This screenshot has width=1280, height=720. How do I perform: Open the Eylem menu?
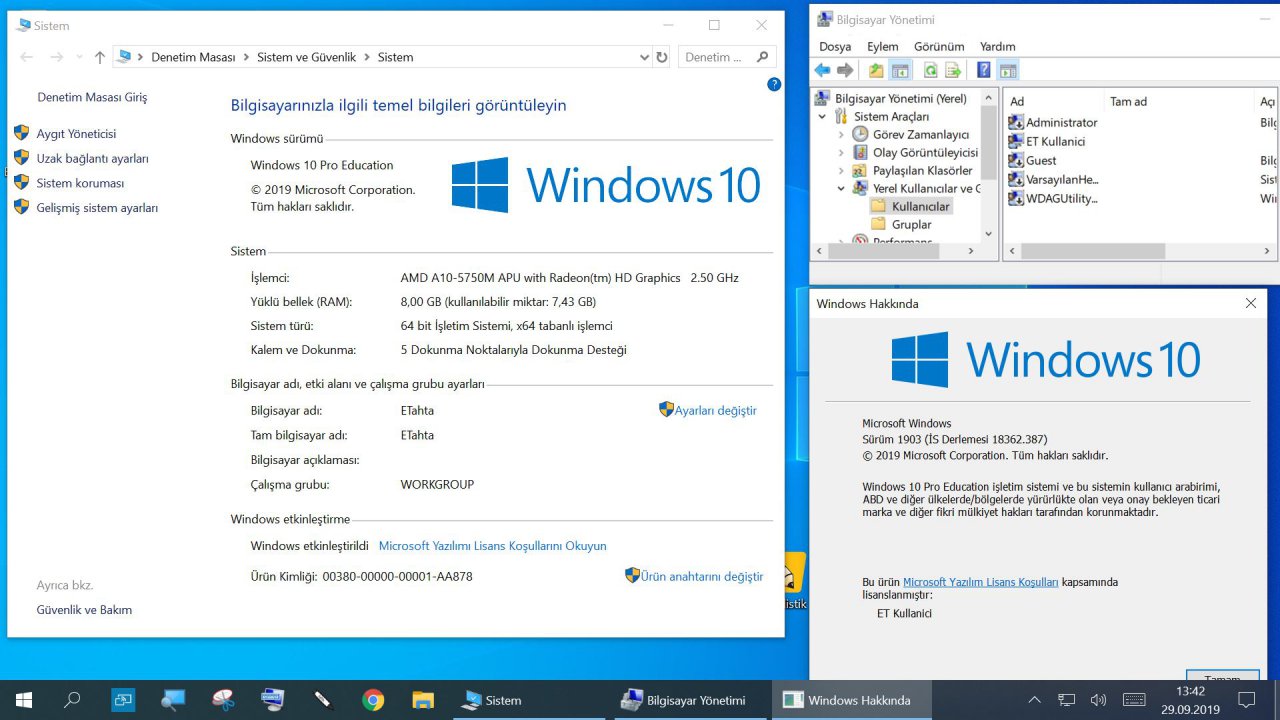[x=882, y=46]
